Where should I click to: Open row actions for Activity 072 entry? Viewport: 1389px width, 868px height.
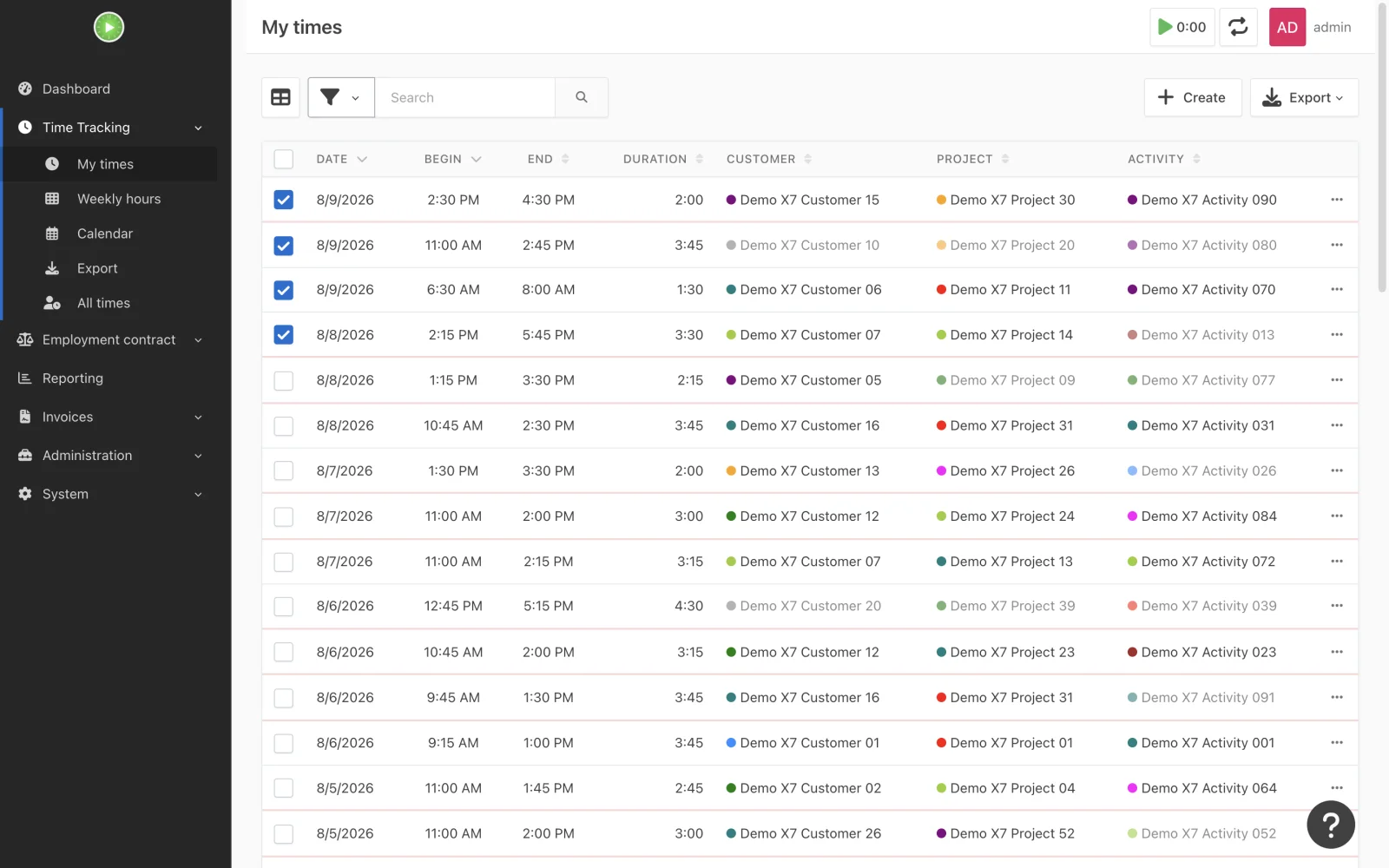click(1337, 562)
